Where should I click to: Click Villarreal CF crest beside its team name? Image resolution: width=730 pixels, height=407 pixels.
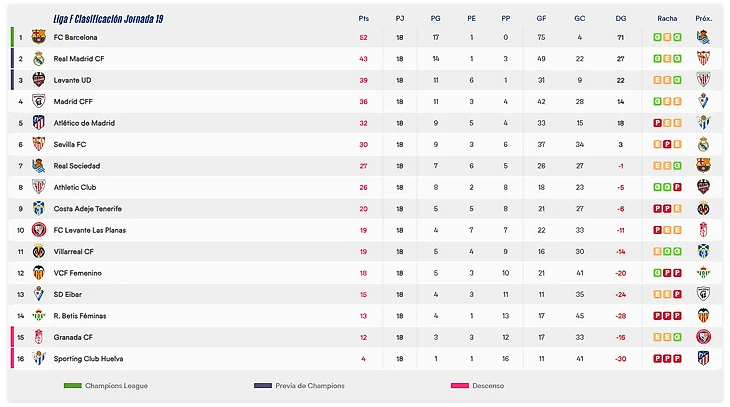(39, 251)
